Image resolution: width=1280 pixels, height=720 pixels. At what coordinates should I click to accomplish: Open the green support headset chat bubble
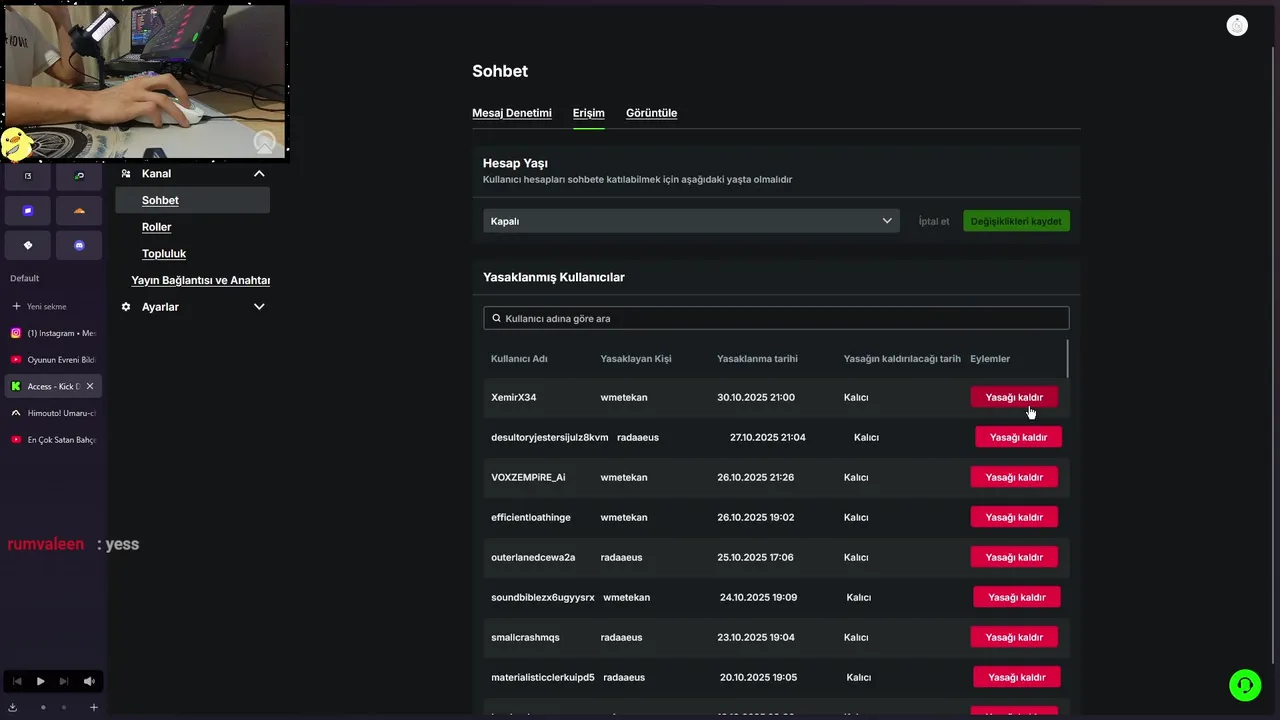coord(1245,685)
